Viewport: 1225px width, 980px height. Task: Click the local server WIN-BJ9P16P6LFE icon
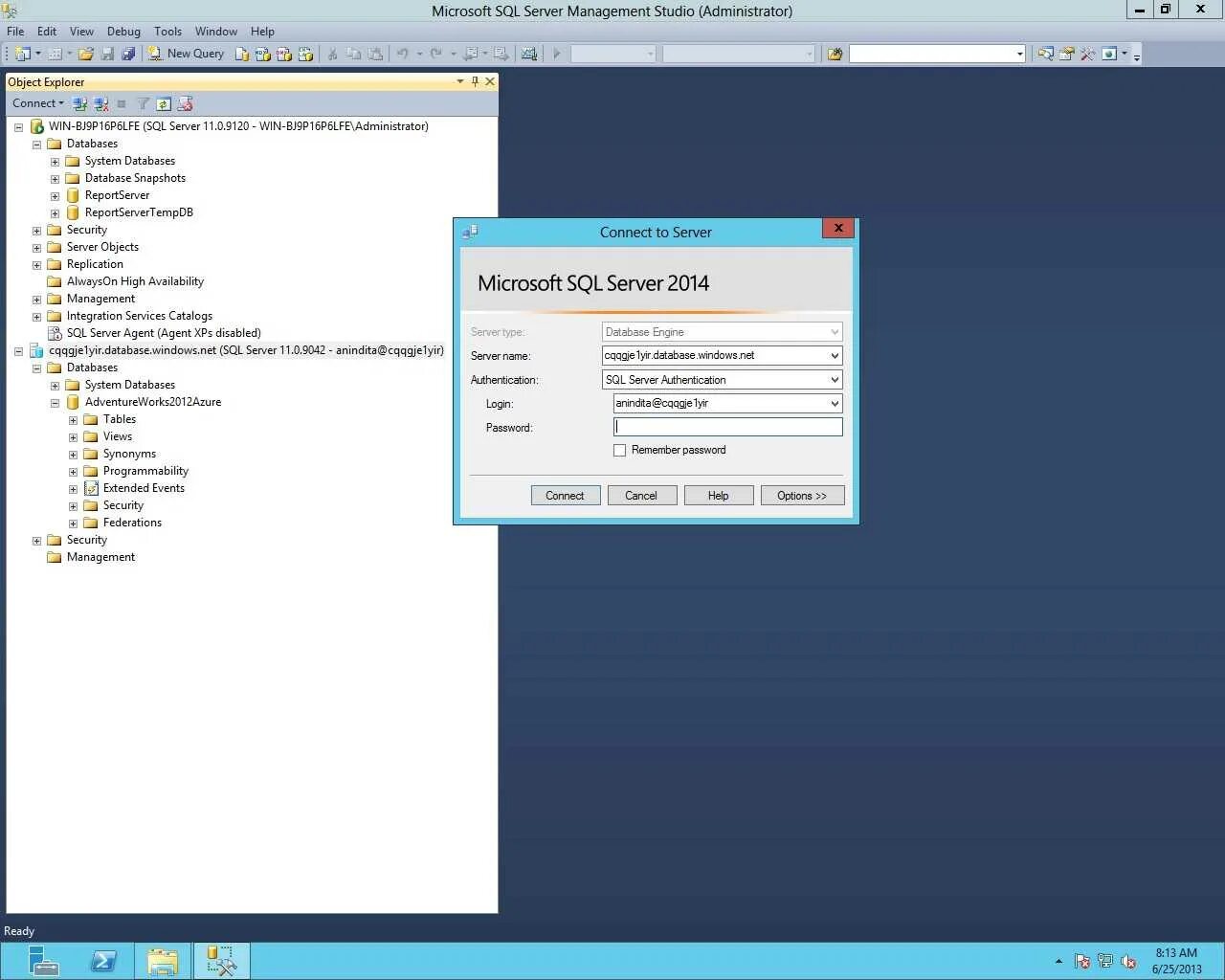coord(37,126)
